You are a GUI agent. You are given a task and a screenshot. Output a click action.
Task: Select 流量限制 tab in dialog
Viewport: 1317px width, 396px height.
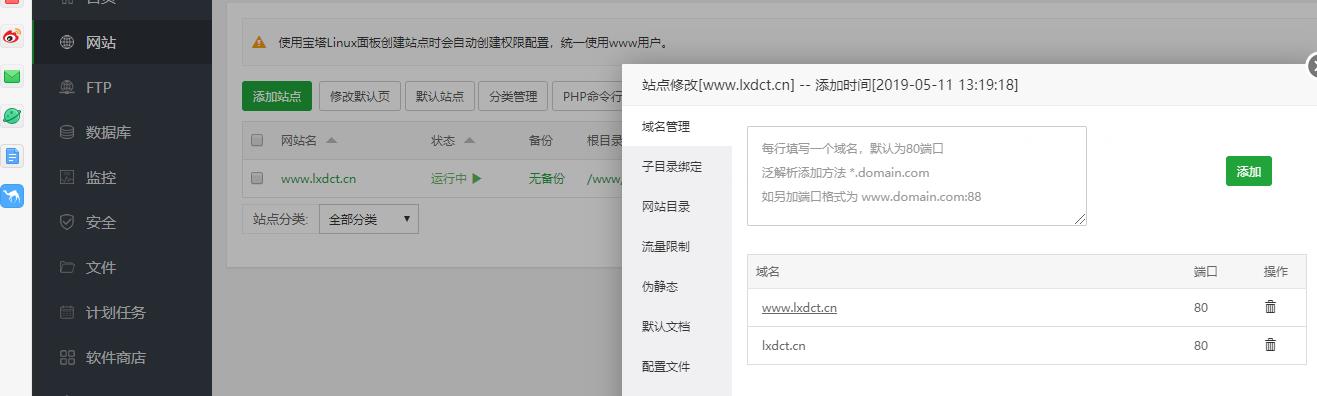click(x=677, y=246)
